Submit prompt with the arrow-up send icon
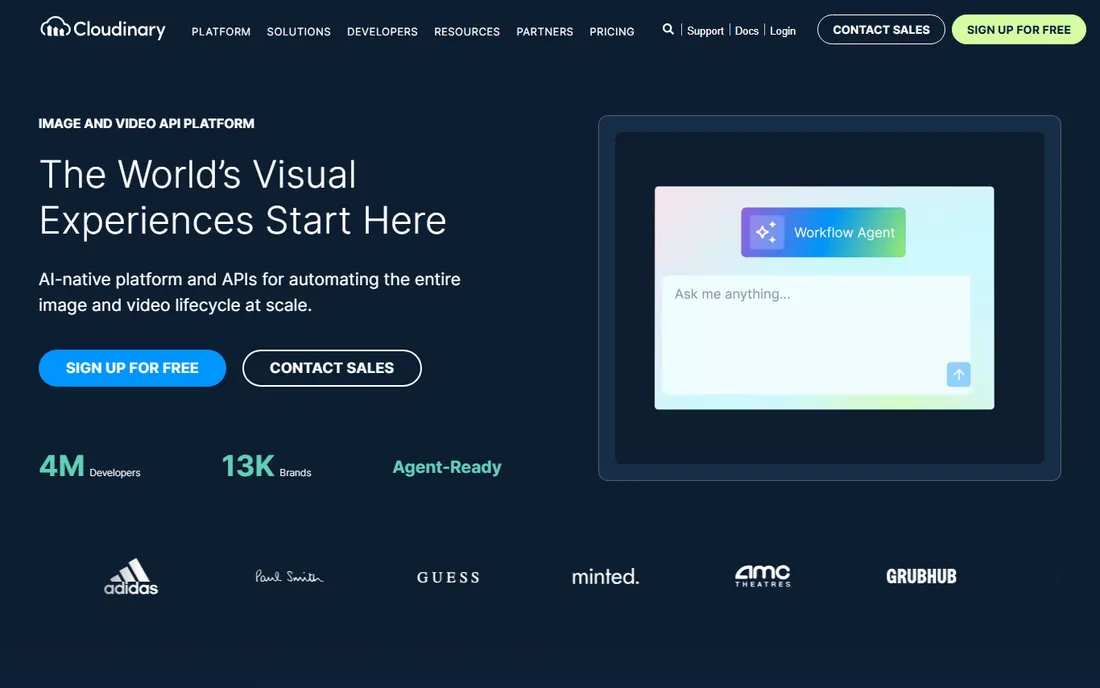The image size is (1100, 688). coord(958,375)
